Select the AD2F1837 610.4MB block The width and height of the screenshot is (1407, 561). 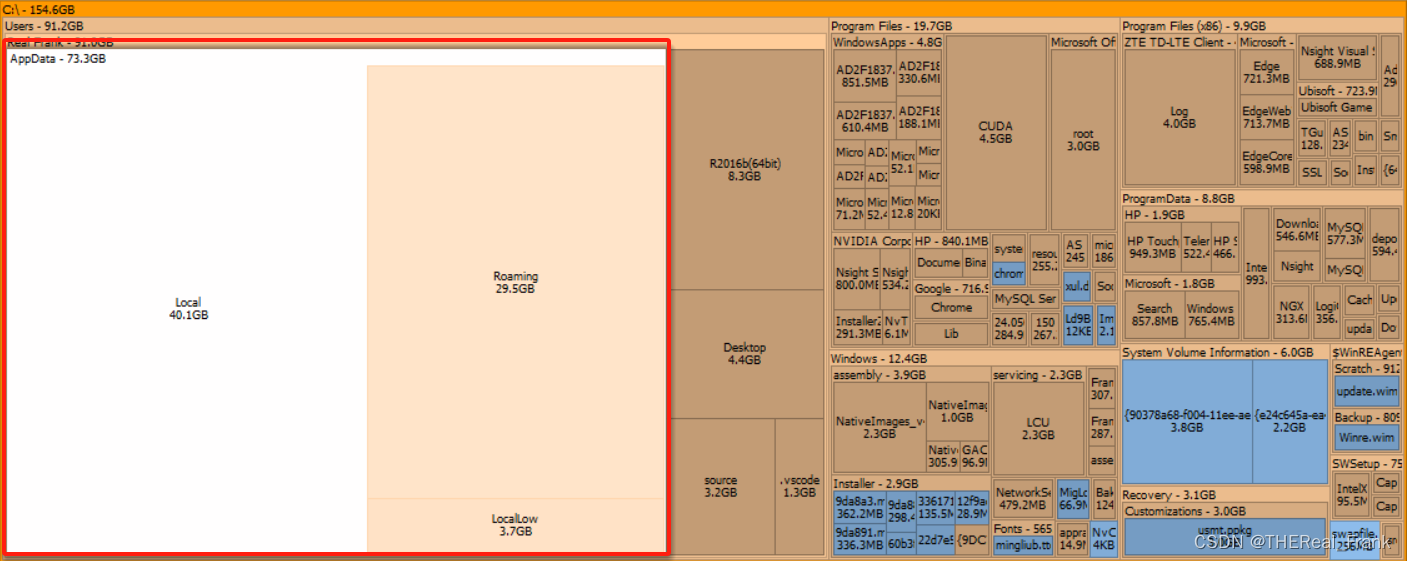[864, 121]
